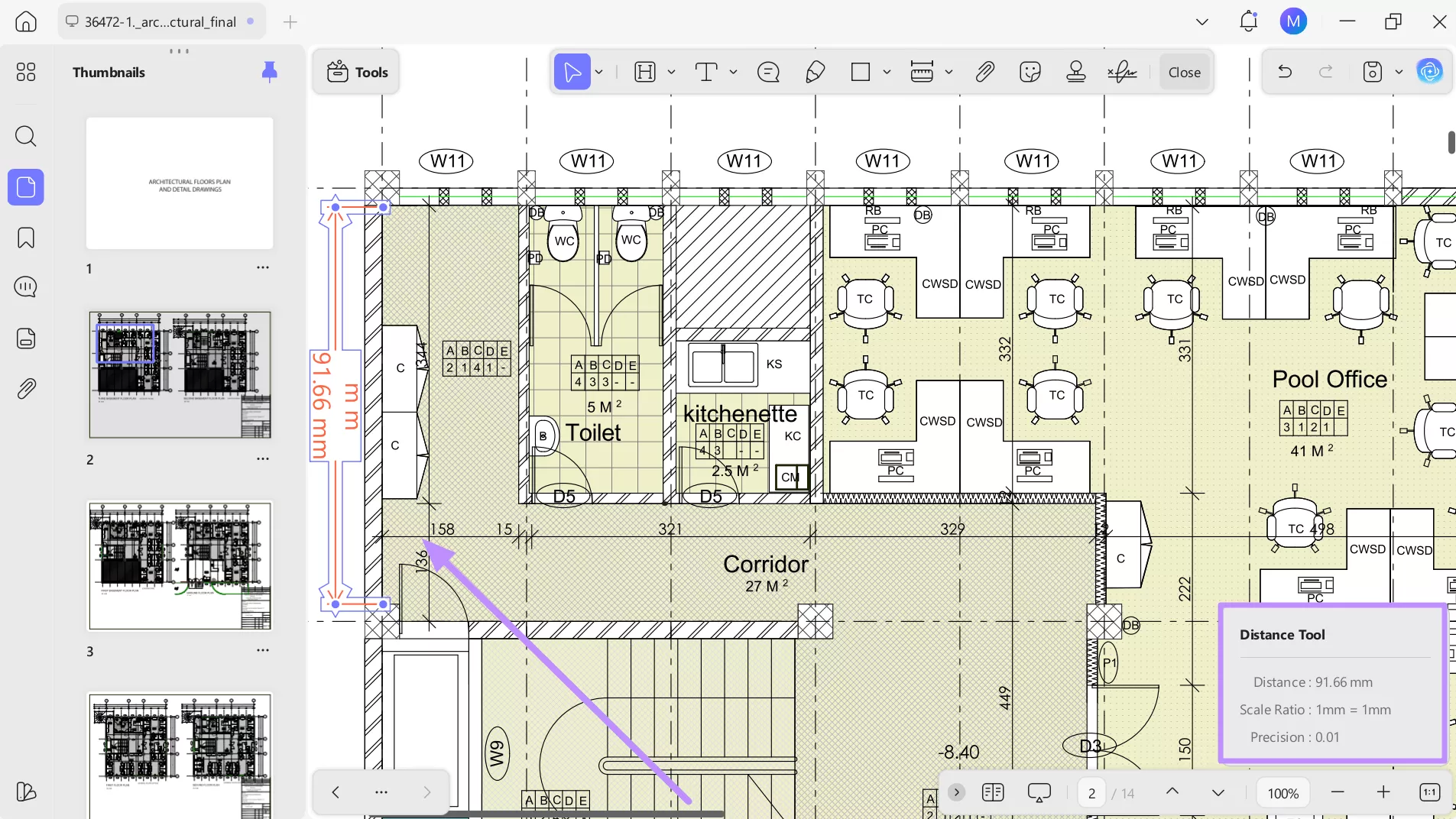Select the pencil drawing tool
The height and width of the screenshot is (819, 1456).
tap(816, 72)
